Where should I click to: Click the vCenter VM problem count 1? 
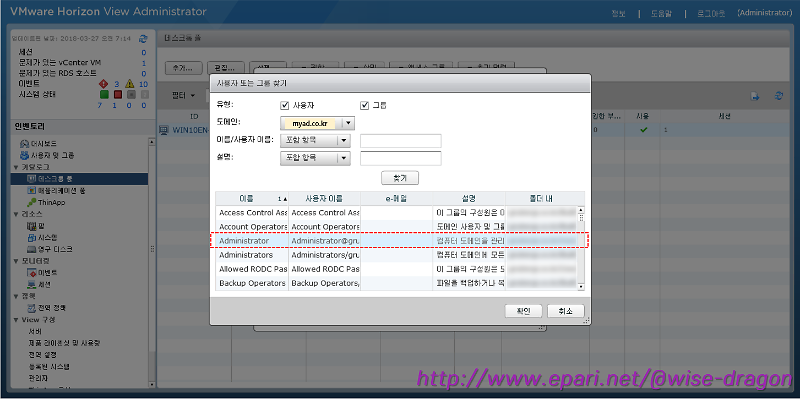point(144,63)
